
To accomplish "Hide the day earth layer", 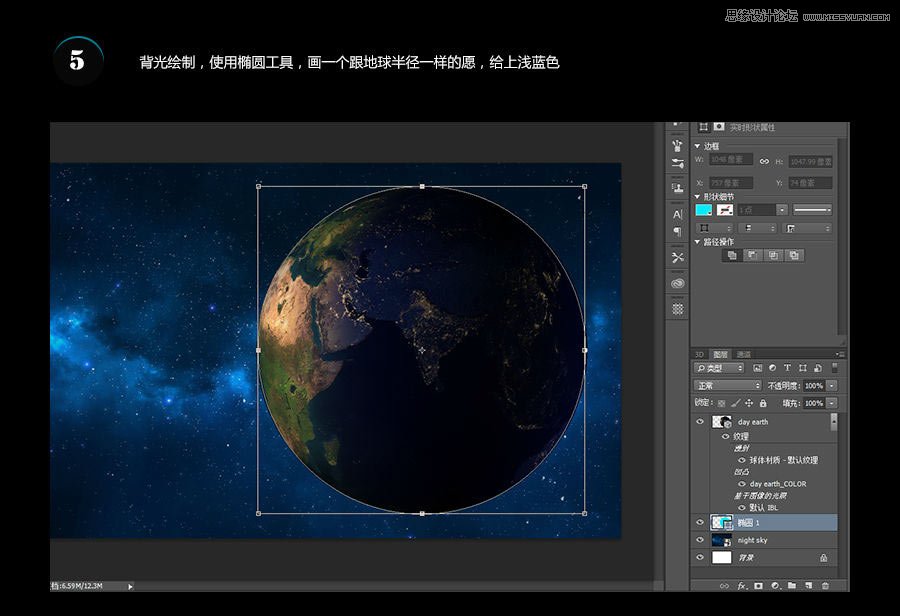I will point(700,421).
